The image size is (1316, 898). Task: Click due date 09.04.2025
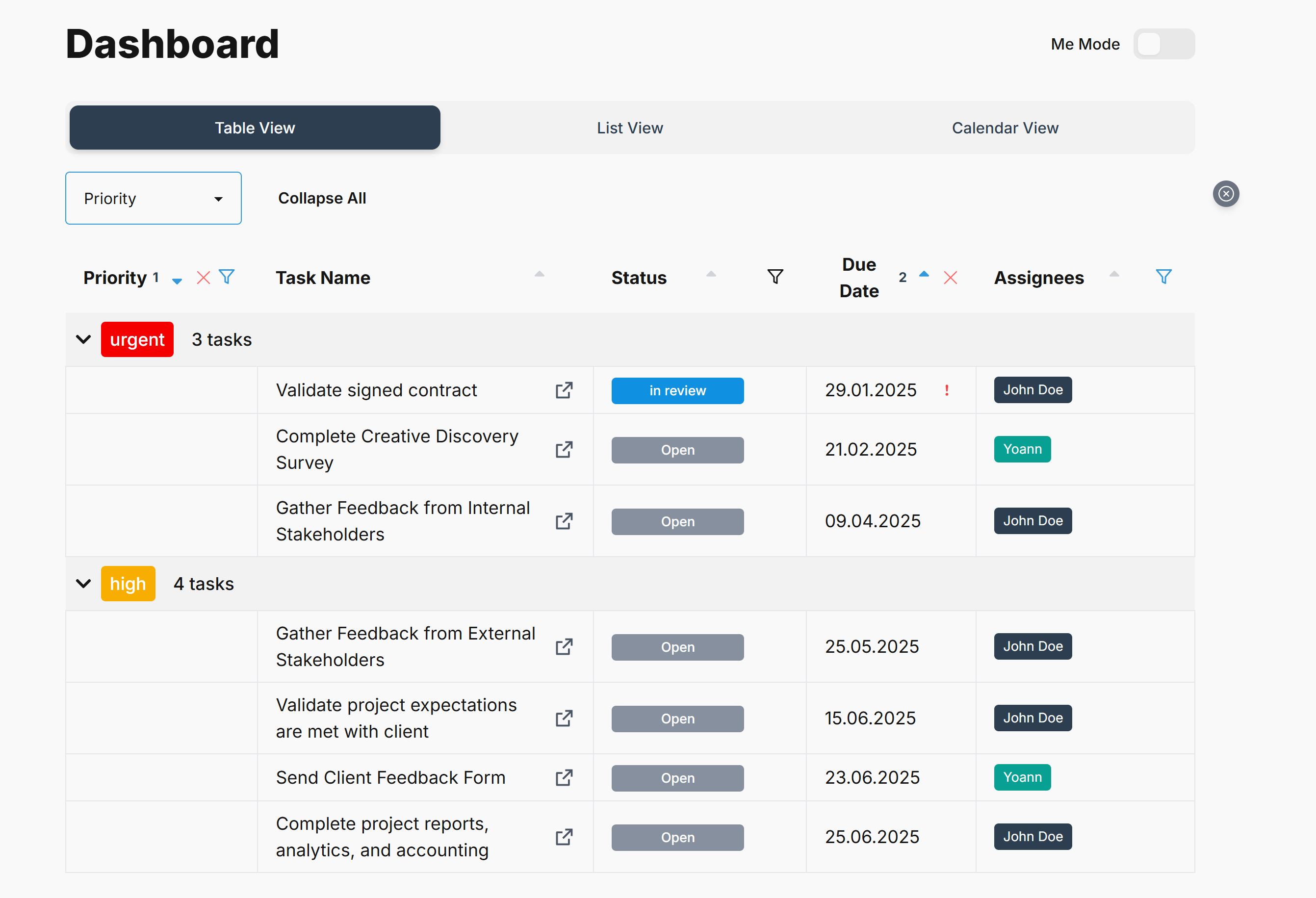tap(873, 520)
